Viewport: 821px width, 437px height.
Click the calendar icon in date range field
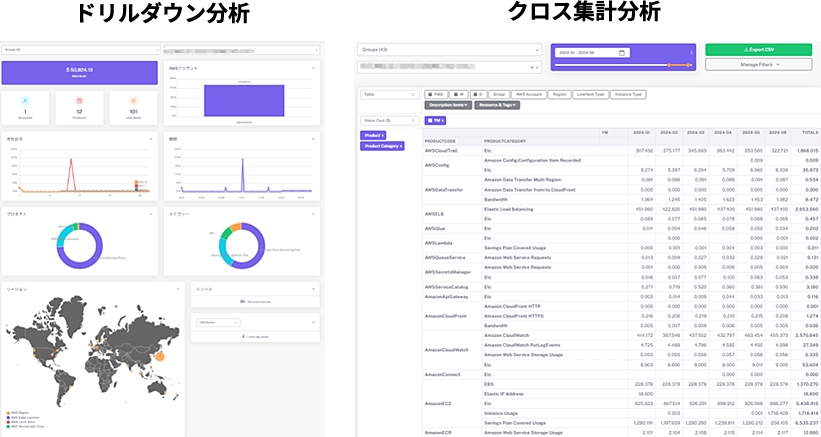[622, 53]
